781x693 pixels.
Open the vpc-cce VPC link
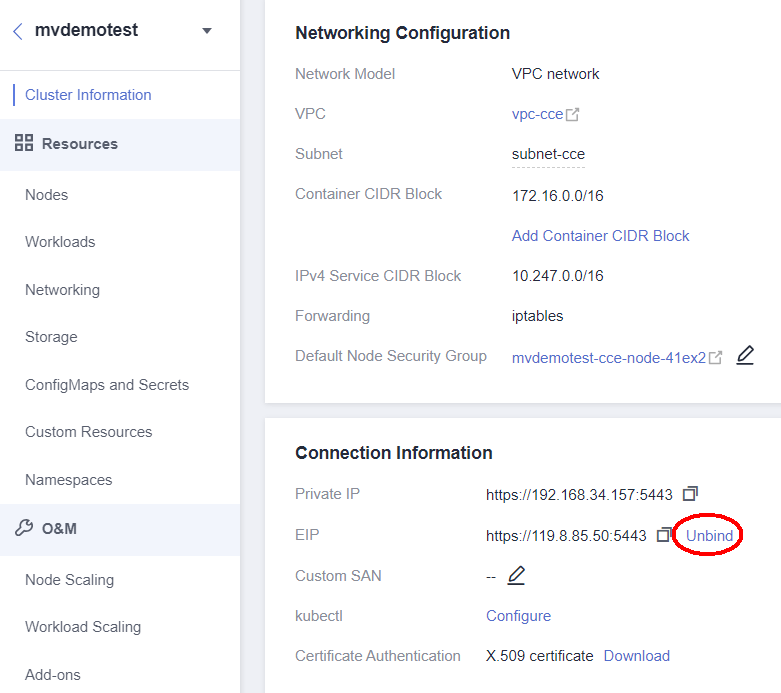click(x=537, y=114)
